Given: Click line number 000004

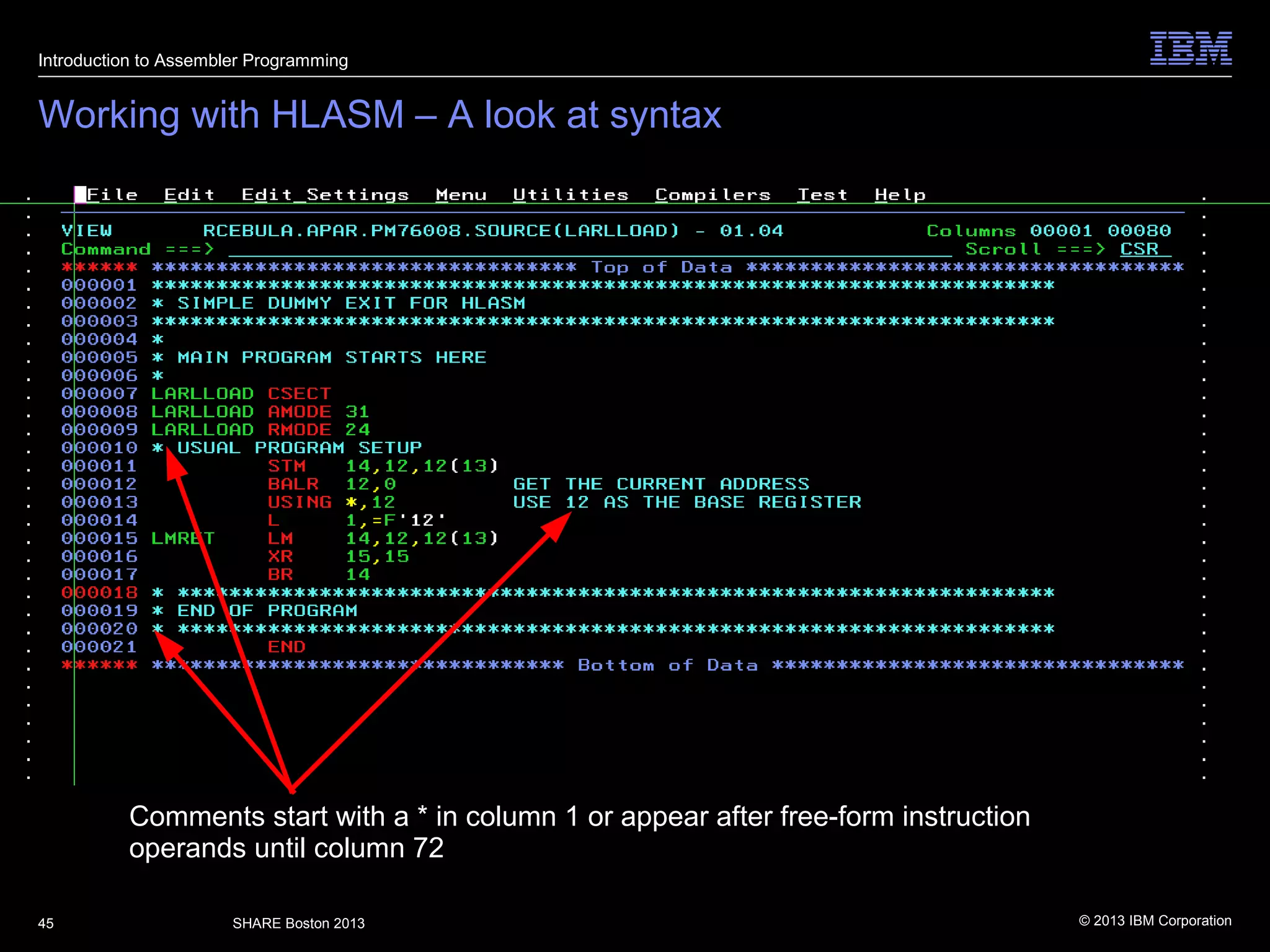Looking at the screenshot, I should click(99, 339).
